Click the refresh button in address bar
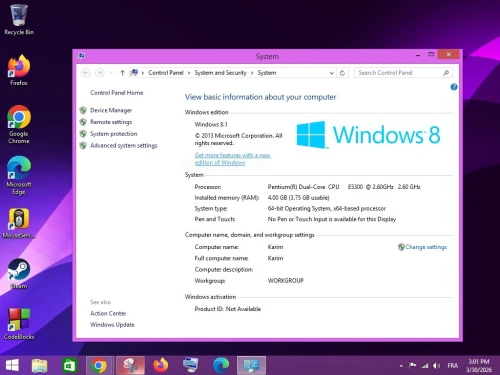Screen dimensions: 500x375 342,73
